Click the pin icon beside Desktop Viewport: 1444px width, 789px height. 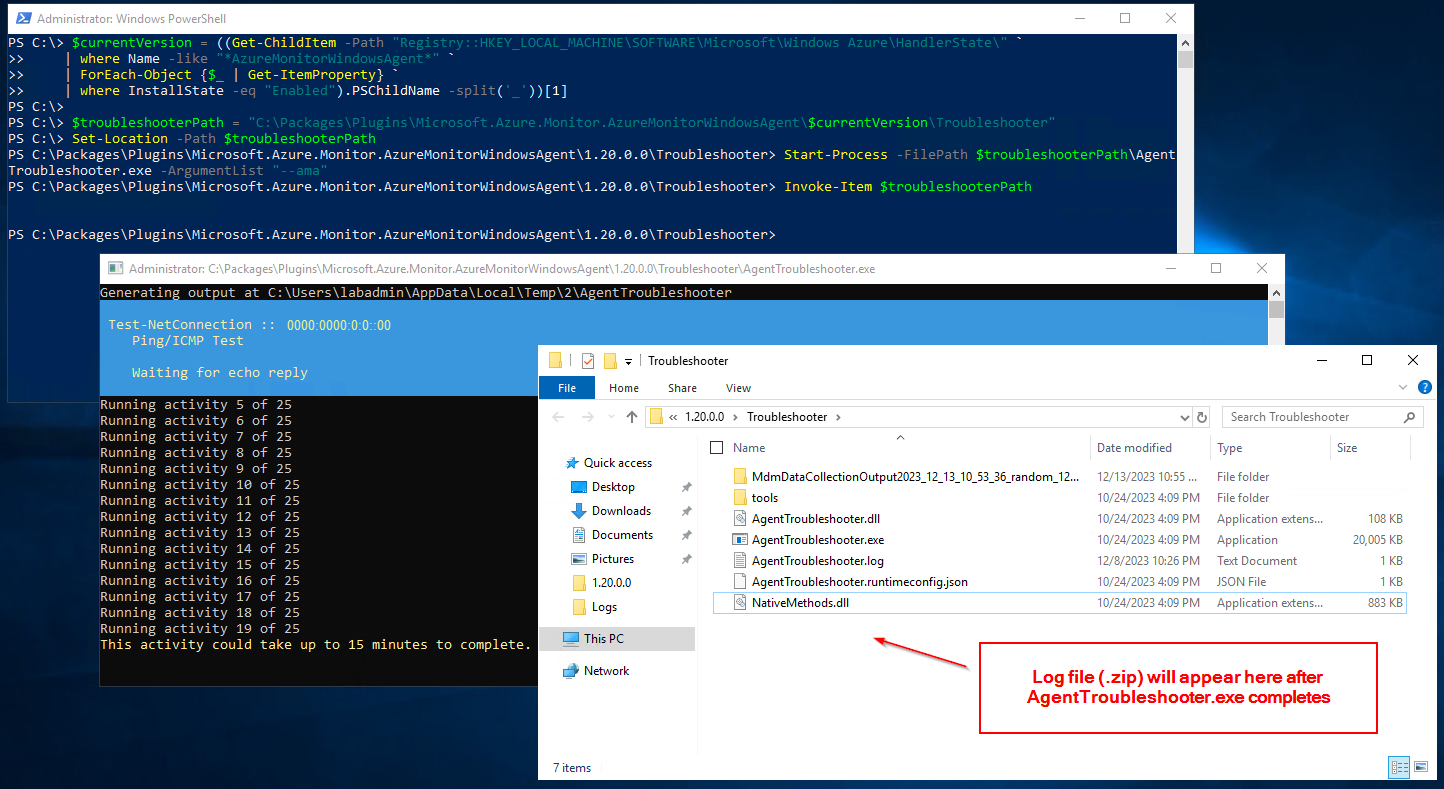tap(686, 487)
